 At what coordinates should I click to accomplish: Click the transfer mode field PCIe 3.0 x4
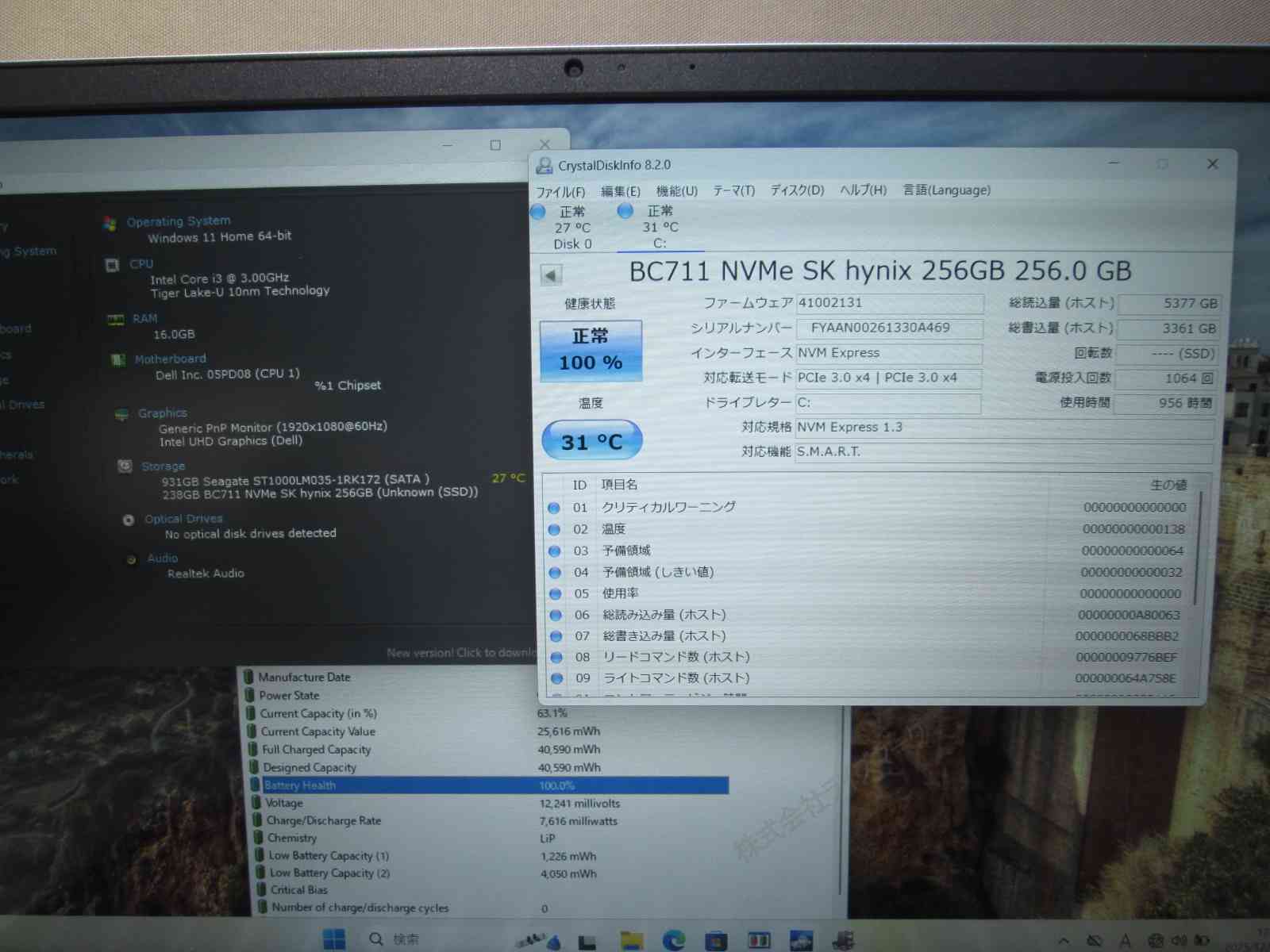click(889, 378)
